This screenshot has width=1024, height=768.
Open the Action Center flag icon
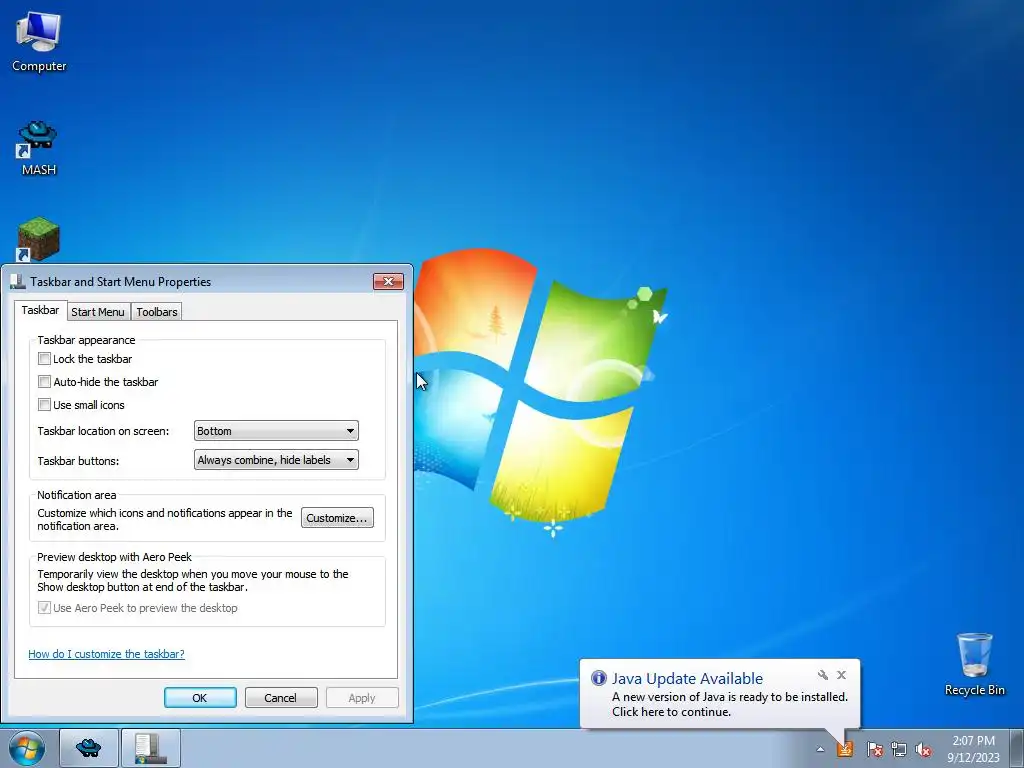[x=874, y=749]
